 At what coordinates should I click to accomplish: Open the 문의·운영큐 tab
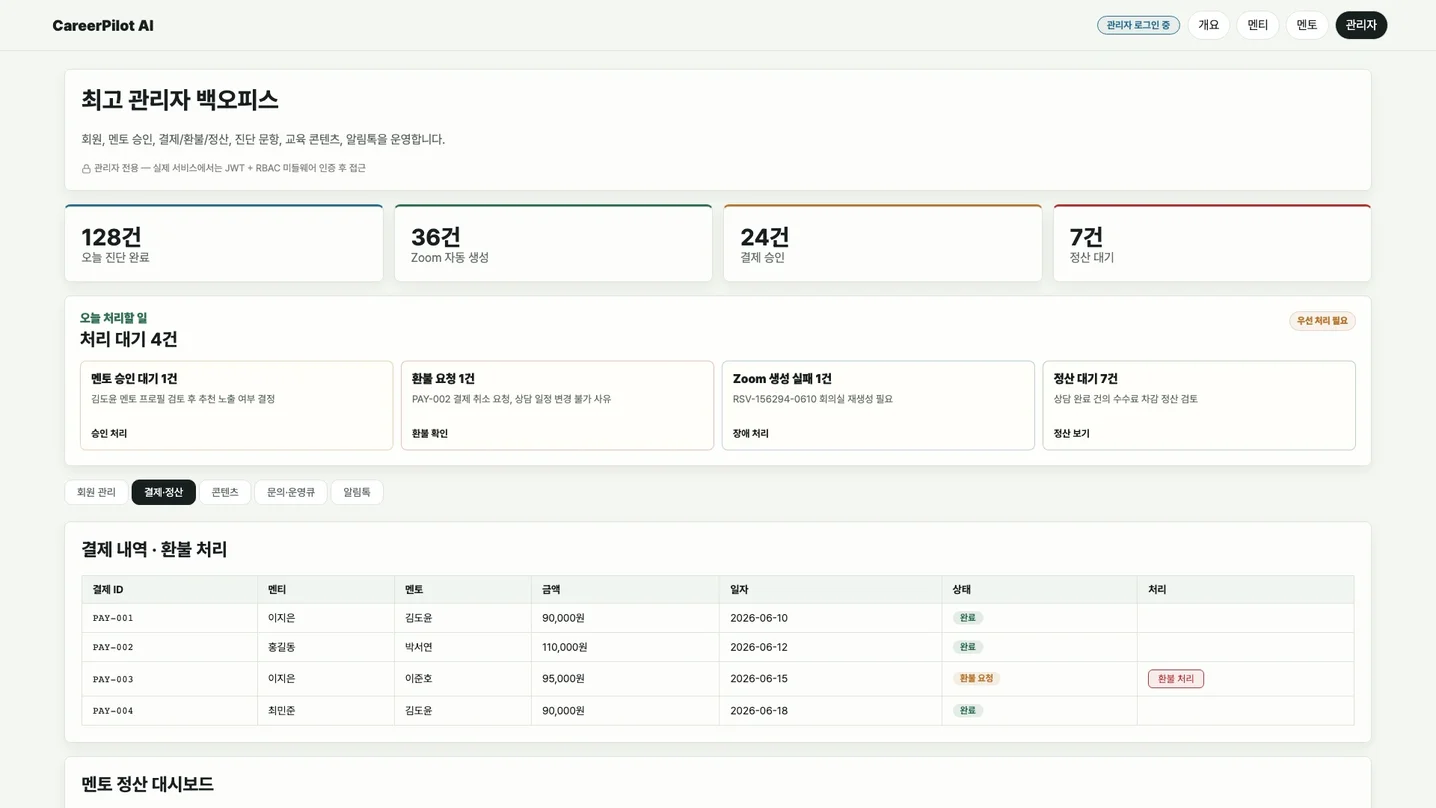click(x=291, y=492)
